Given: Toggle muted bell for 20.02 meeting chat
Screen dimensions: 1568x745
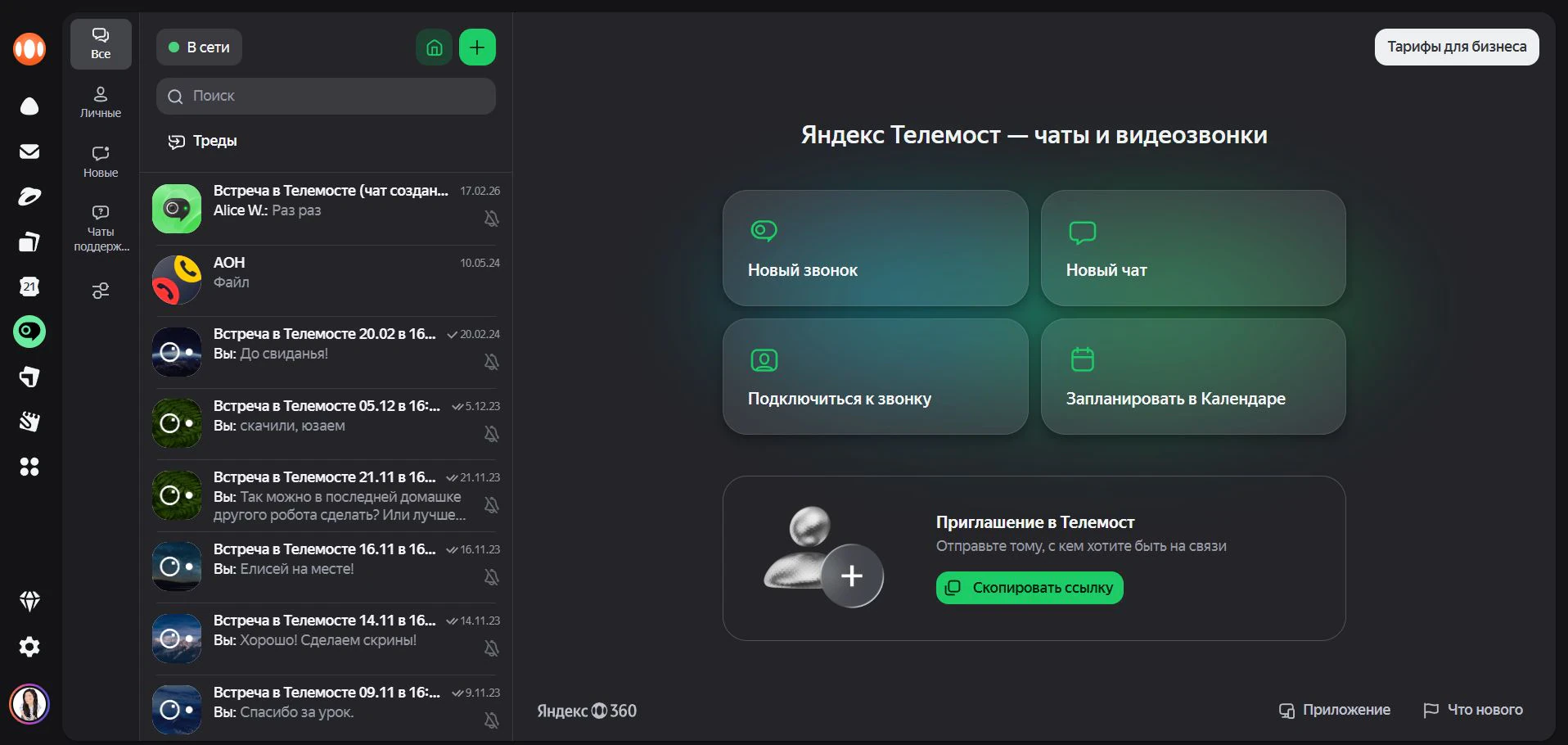Looking at the screenshot, I should click(x=492, y=362).
